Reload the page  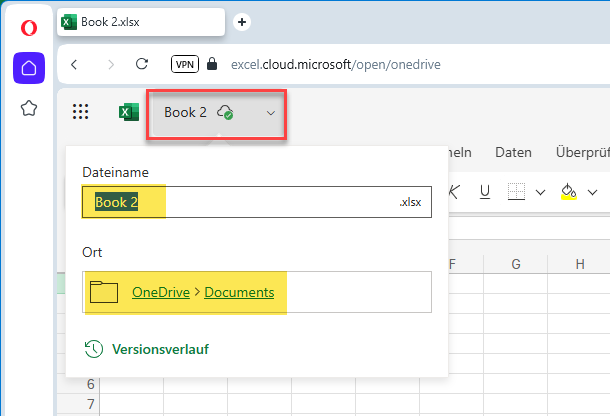click(142, 64)
